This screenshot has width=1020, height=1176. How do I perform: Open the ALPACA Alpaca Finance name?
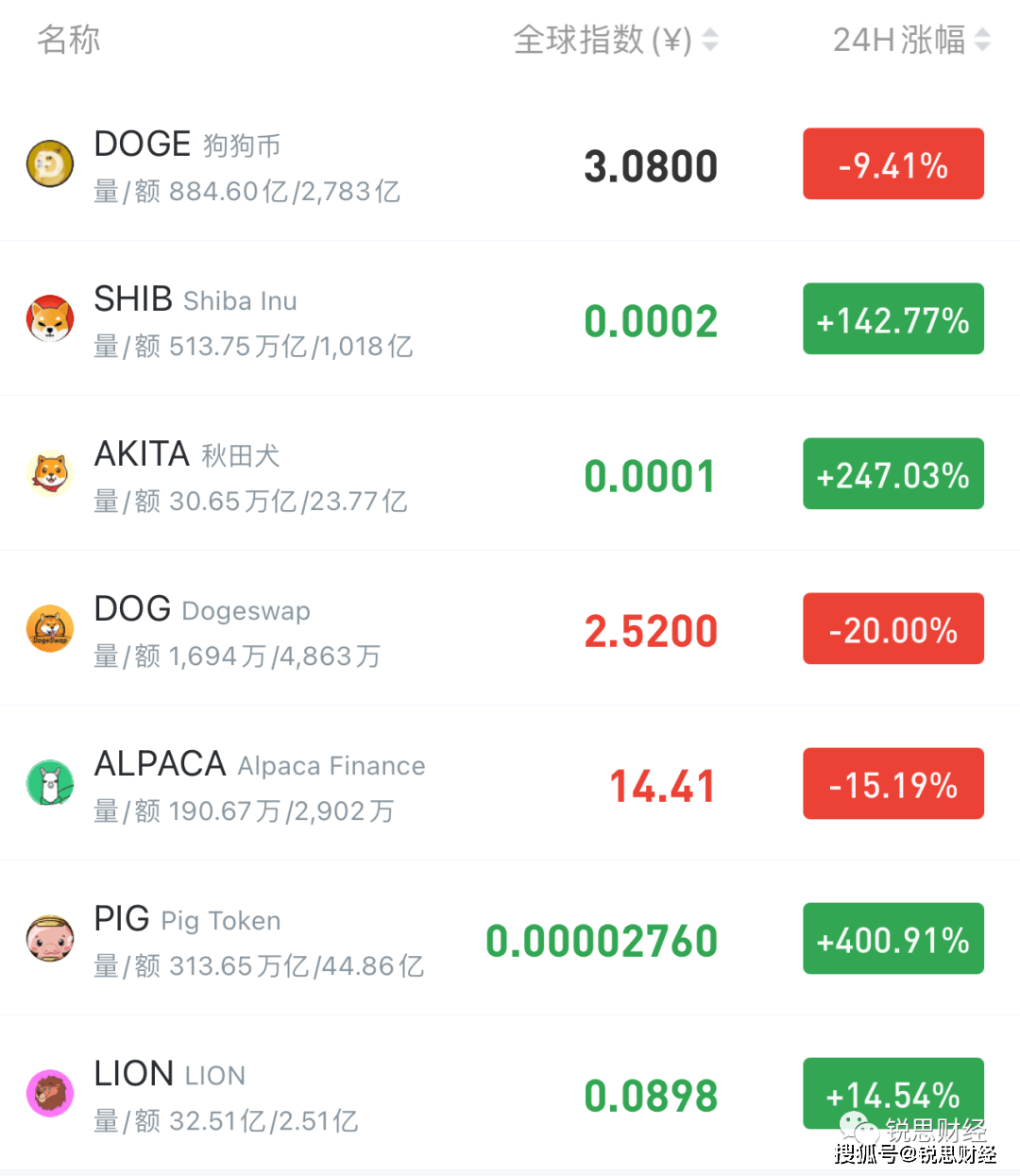(260, 764)
